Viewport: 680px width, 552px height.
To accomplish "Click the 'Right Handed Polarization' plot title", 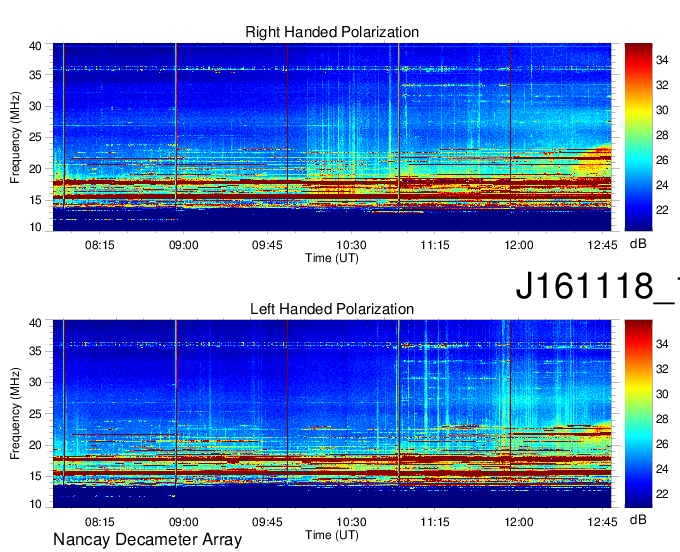I will (x=332, y=32).
